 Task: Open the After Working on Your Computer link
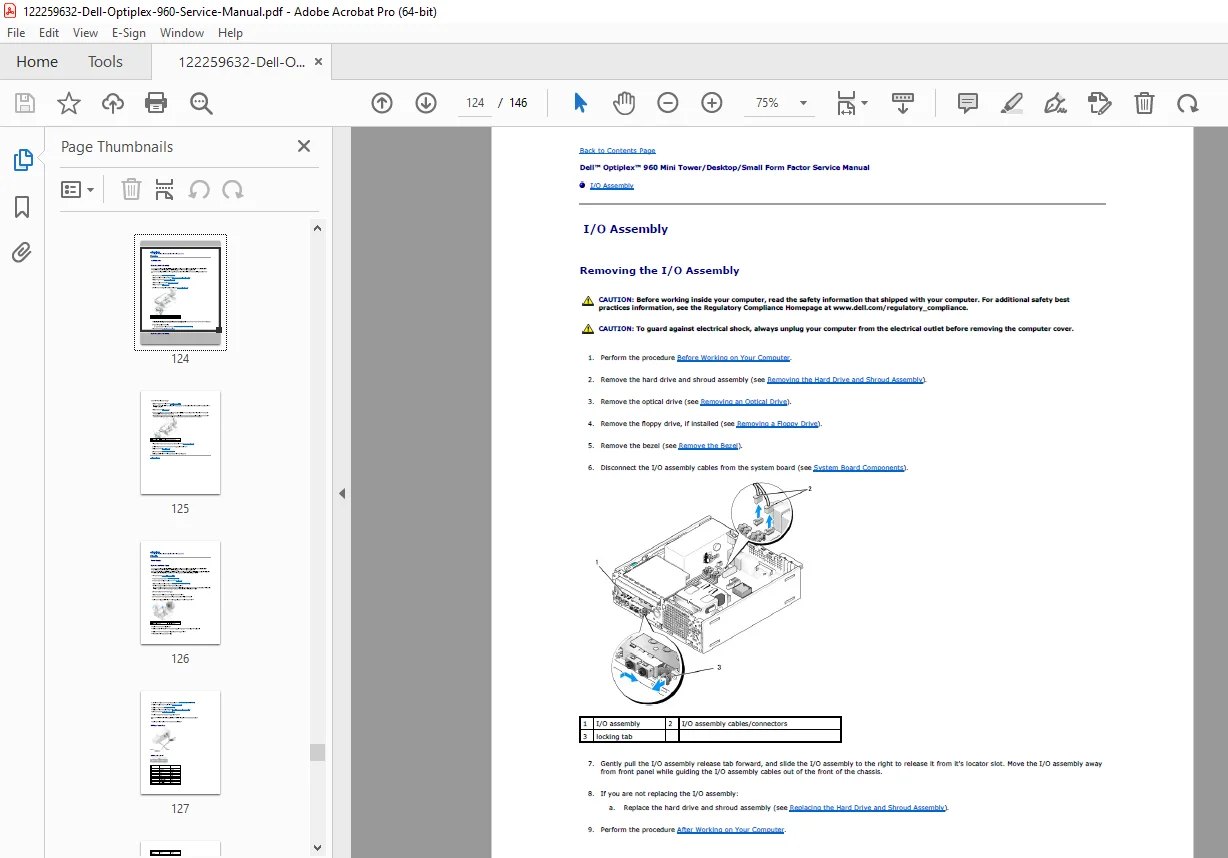[731, 830]
